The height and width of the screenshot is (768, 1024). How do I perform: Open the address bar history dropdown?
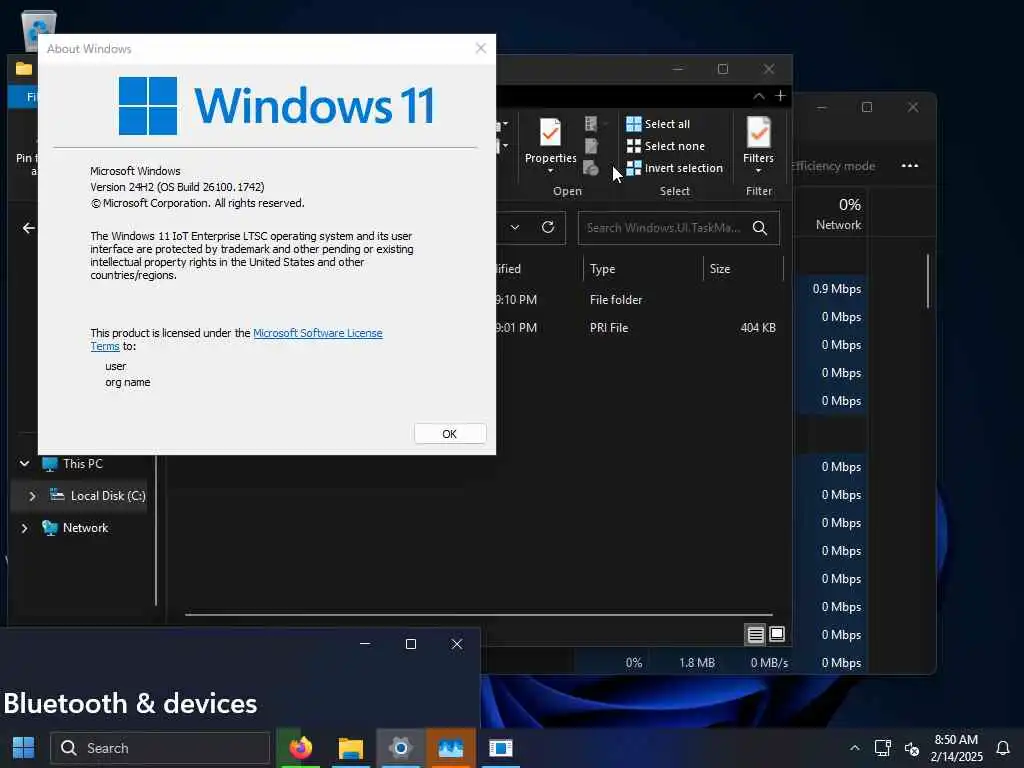tap(515, 227)
